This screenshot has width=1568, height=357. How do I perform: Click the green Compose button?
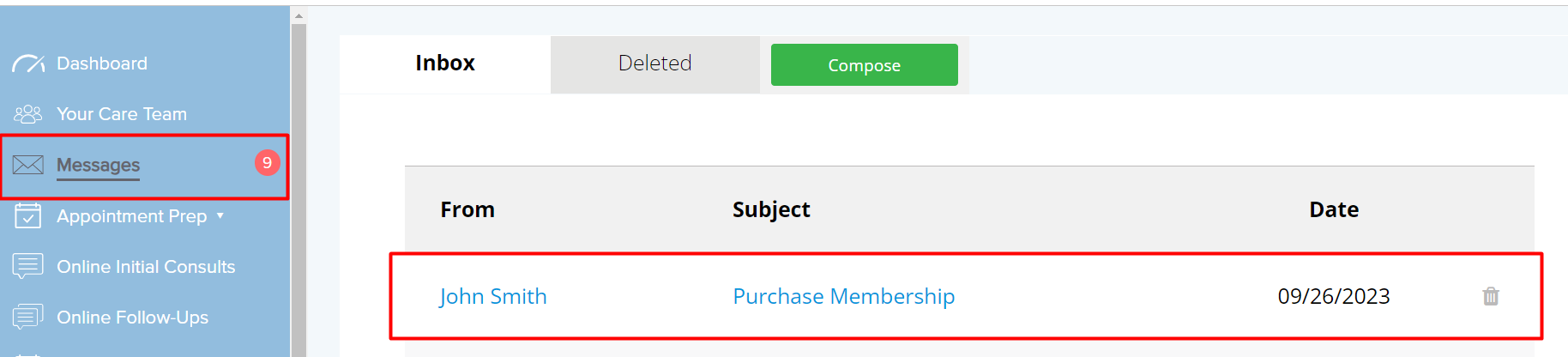[865, 65]
